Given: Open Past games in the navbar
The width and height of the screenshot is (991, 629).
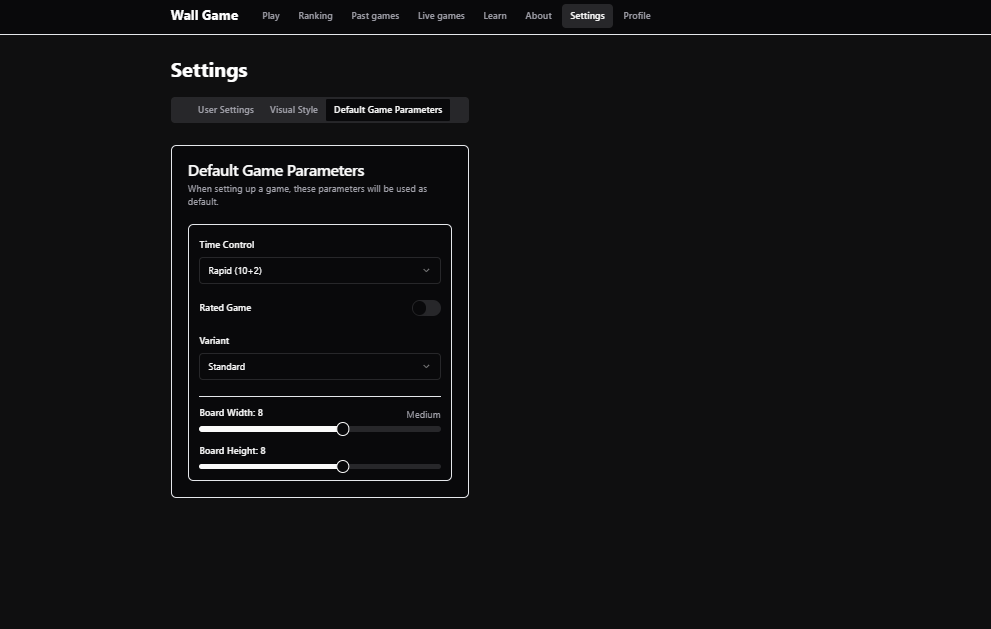Looking at the screenshot, I should coord(375,16).
